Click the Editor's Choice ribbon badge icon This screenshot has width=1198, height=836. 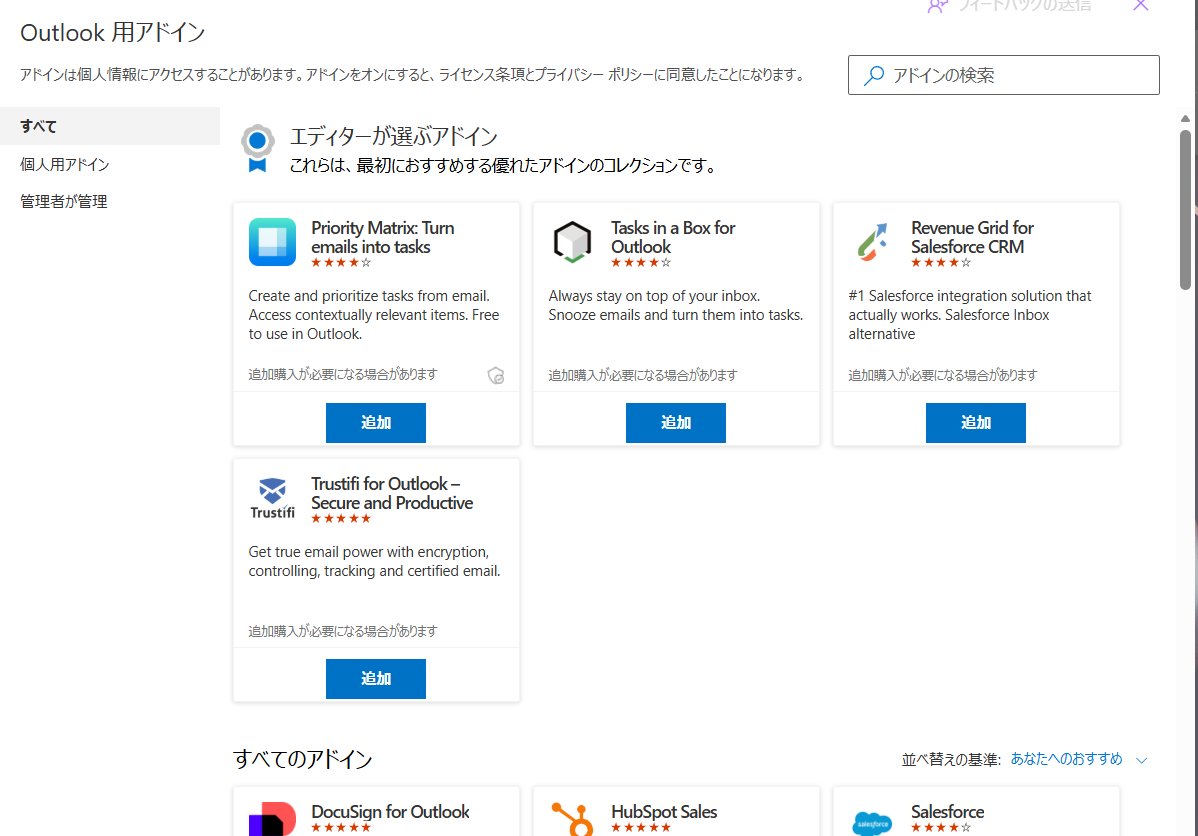coord(257,148)
